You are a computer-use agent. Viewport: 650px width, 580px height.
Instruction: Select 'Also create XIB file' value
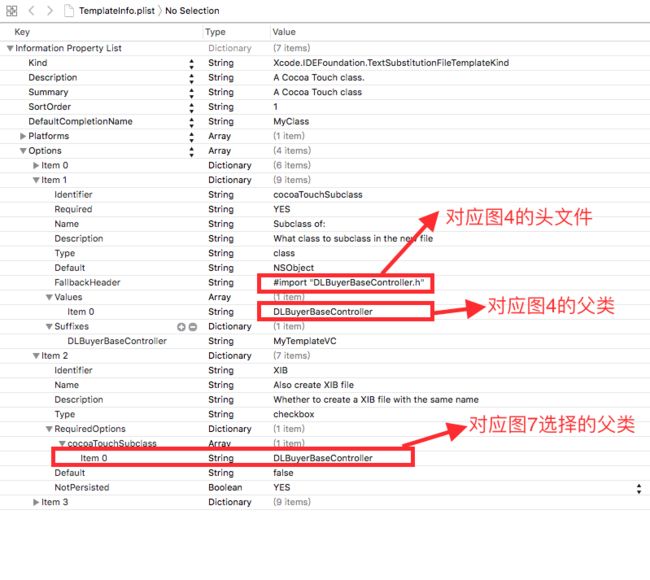coord(313,385)
